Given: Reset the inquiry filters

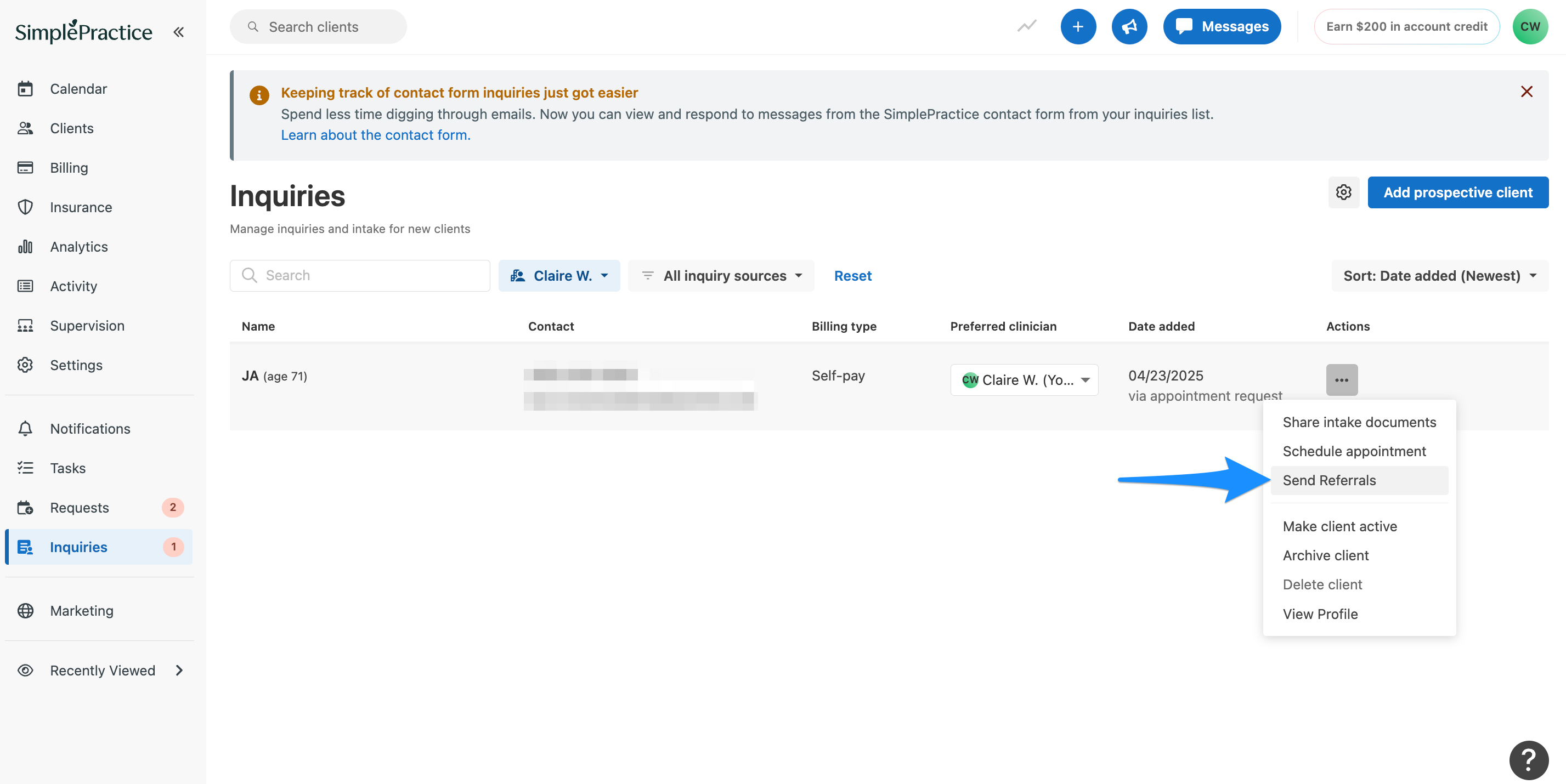Looking at the screenshot, I should 852,276.
